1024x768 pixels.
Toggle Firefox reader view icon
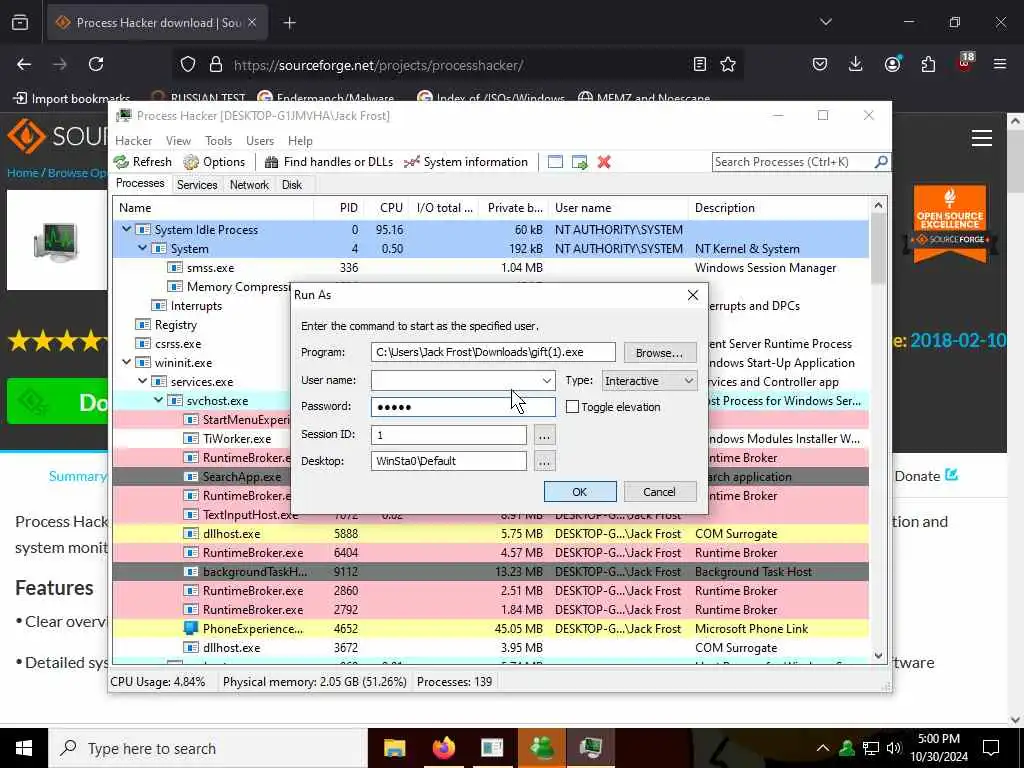coord(699,64)
